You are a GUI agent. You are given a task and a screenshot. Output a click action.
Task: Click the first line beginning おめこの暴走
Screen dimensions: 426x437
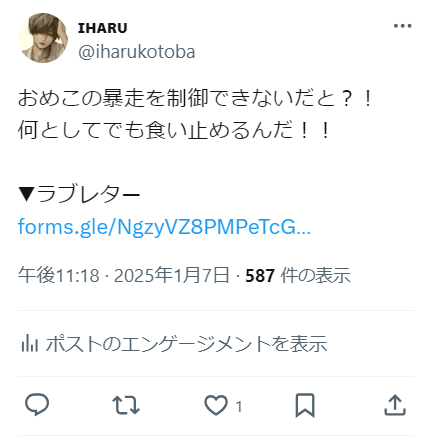pos(196,98)
